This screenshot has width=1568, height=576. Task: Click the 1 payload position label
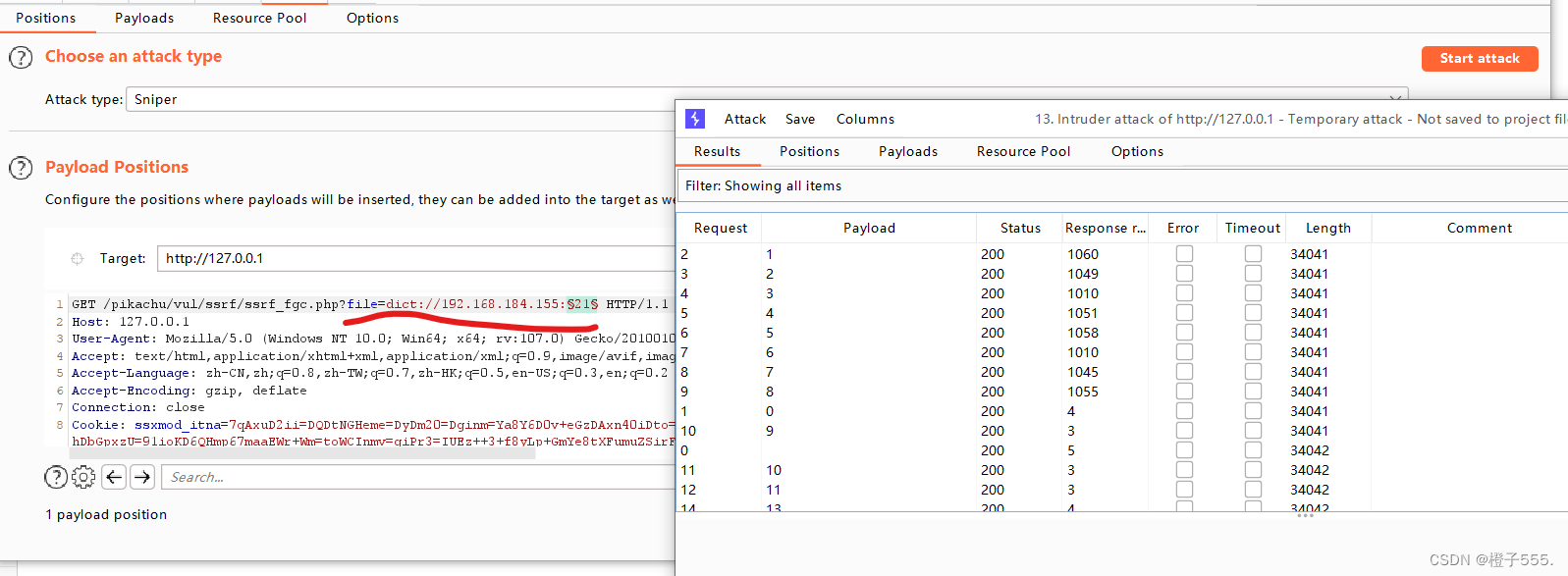coord(106,515)
